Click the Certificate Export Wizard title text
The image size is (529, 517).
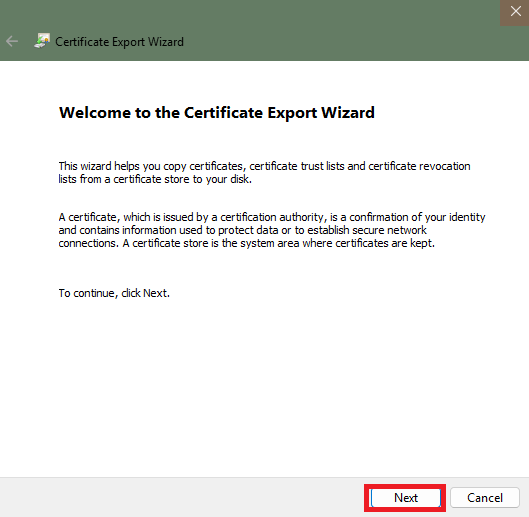pos(119,42)
